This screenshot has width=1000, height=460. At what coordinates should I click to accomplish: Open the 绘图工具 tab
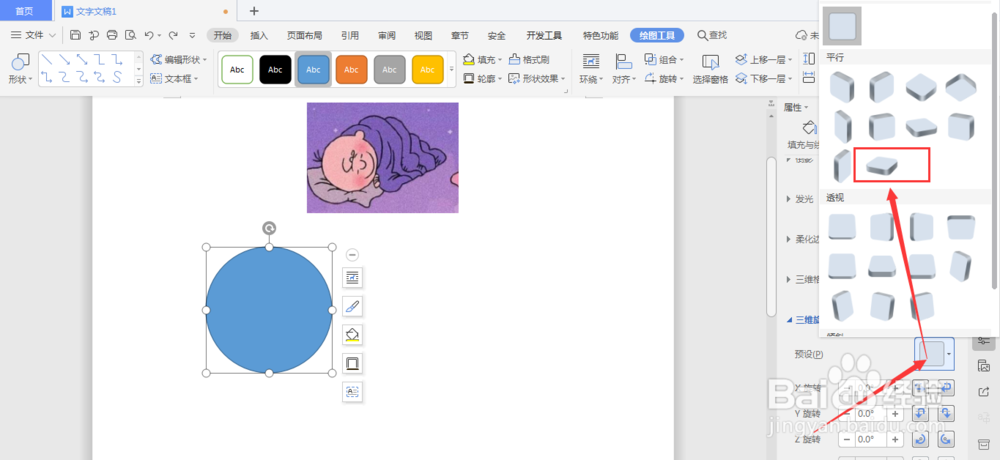pyautogui.click(x=657, y=35)
